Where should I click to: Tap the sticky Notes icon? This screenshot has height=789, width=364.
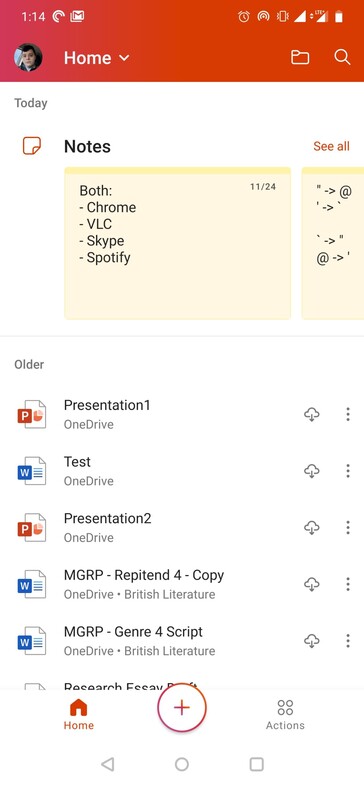coord(32,146)
